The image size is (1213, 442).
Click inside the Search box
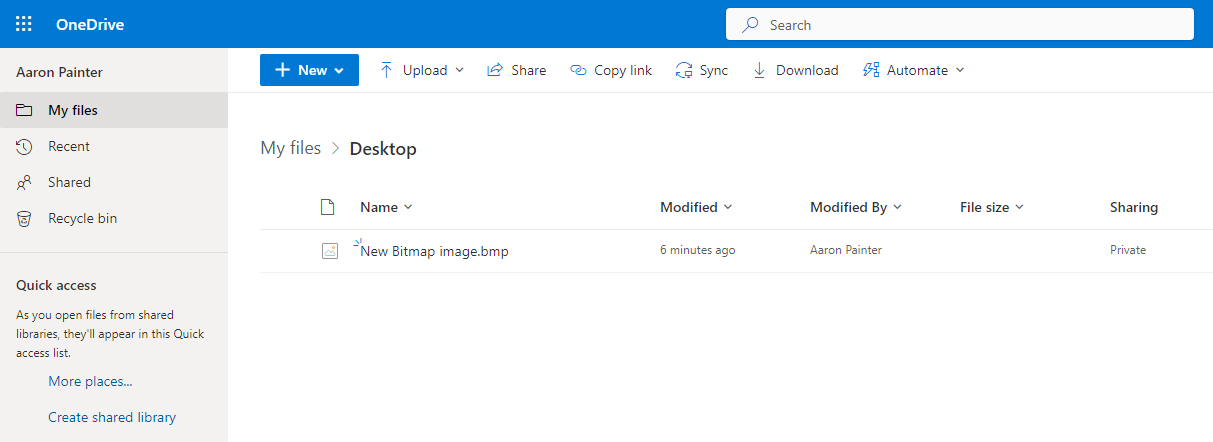coord(960,24)
